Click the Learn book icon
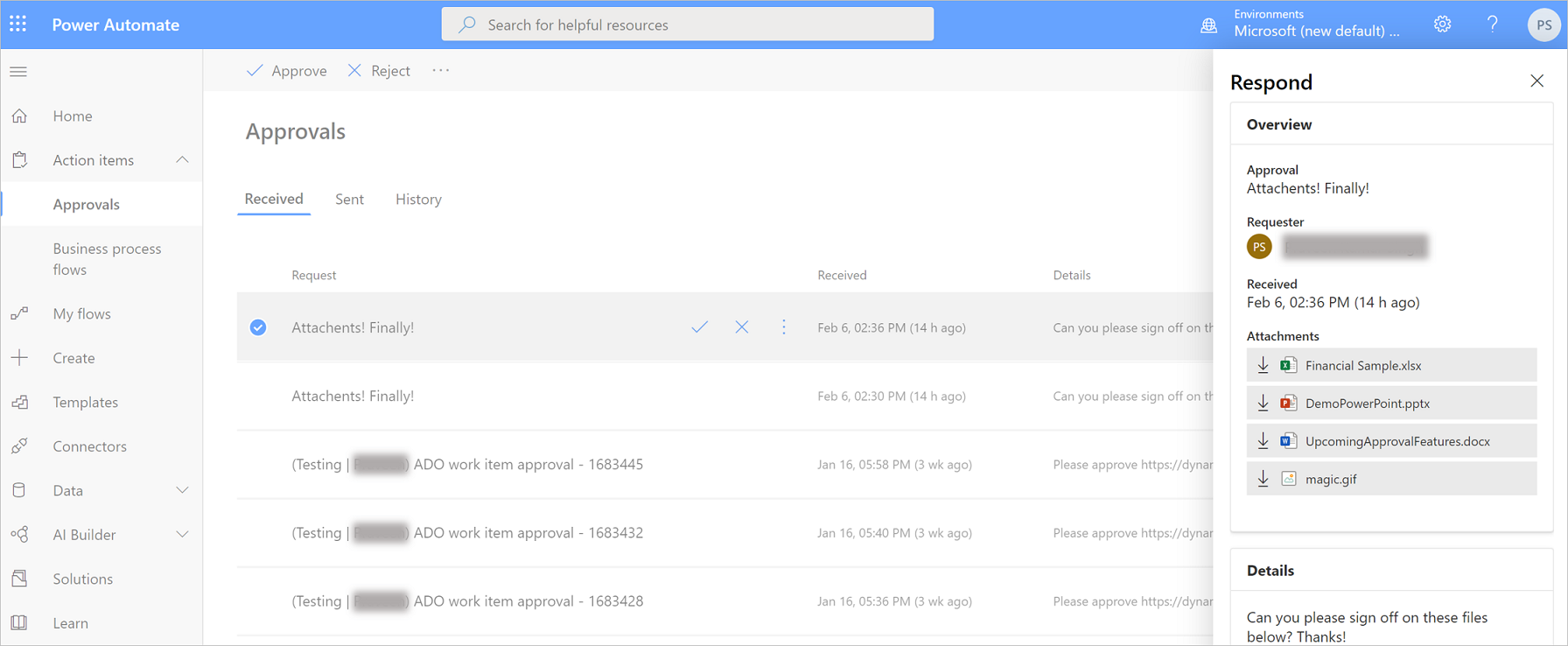This screenshot has height=646, width=1568. coord(20,623)
